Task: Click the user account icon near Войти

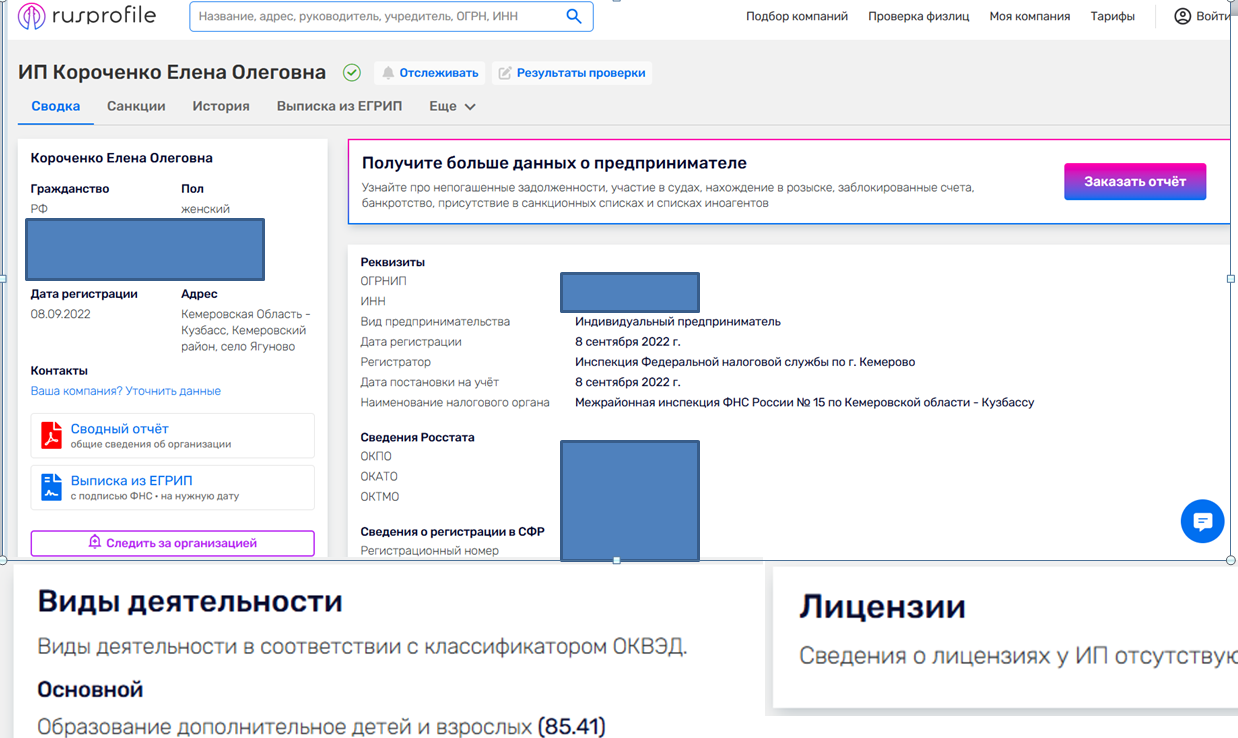Action: click(x=1183, y=16)
